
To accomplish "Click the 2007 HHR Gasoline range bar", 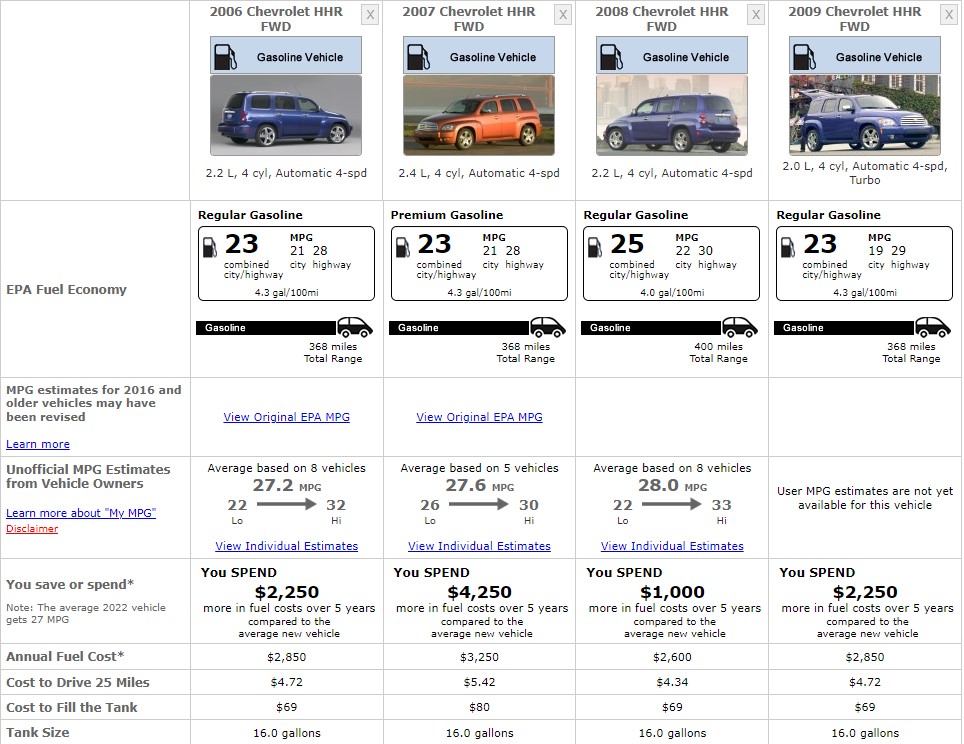I will click(x=460, y=328).
